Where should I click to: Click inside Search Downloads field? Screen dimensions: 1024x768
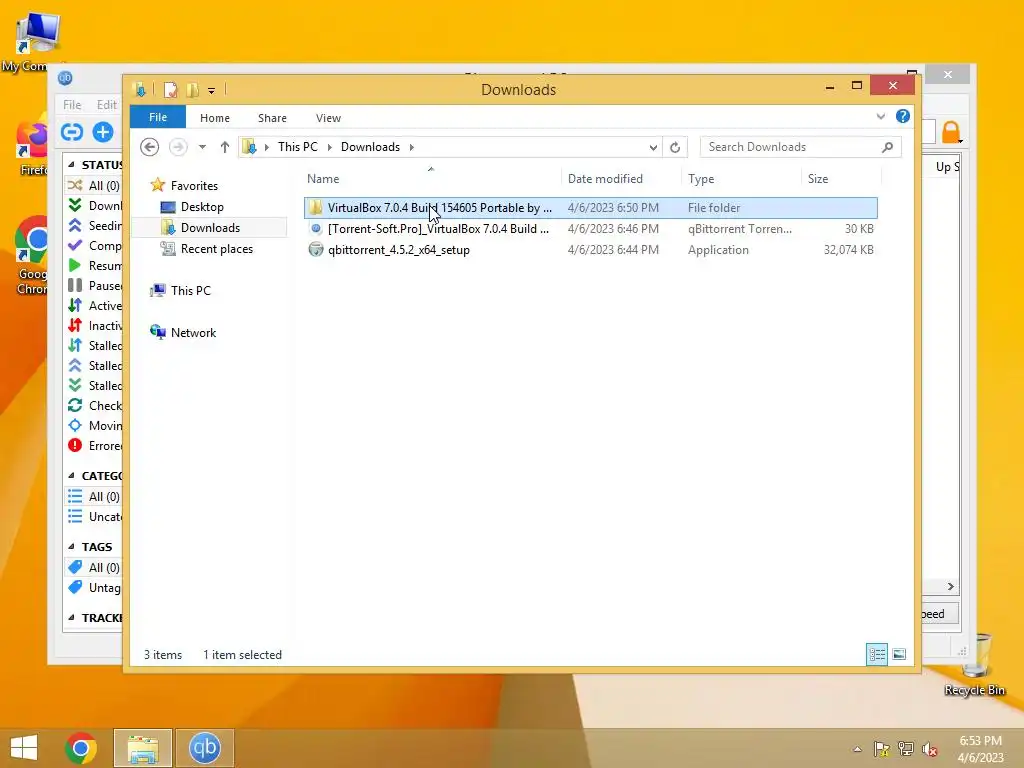click(x=792, y=147)
